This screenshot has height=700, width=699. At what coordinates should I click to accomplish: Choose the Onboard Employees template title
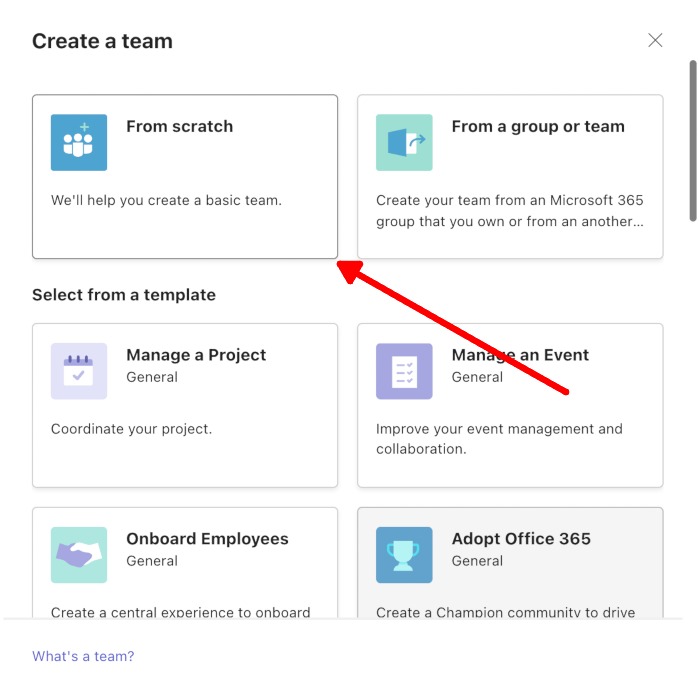coord(207,539)
